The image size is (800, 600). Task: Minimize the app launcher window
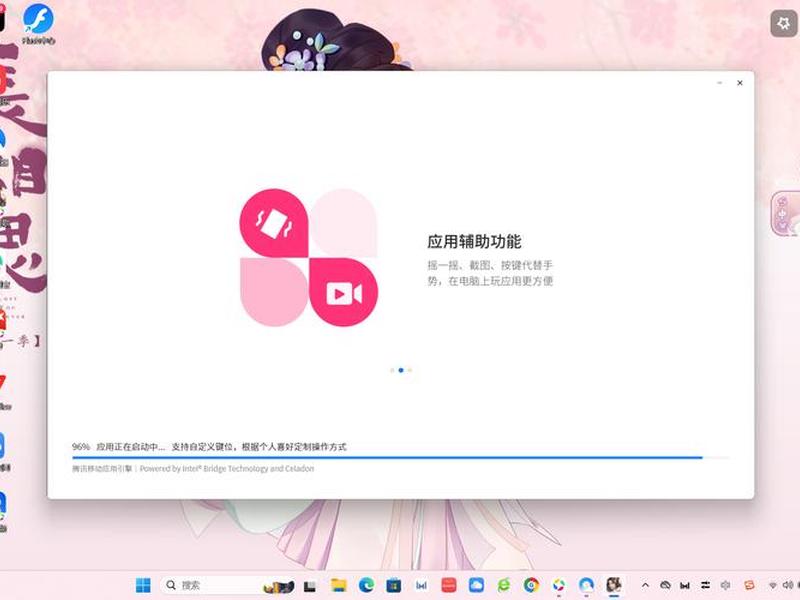[719, 83]
